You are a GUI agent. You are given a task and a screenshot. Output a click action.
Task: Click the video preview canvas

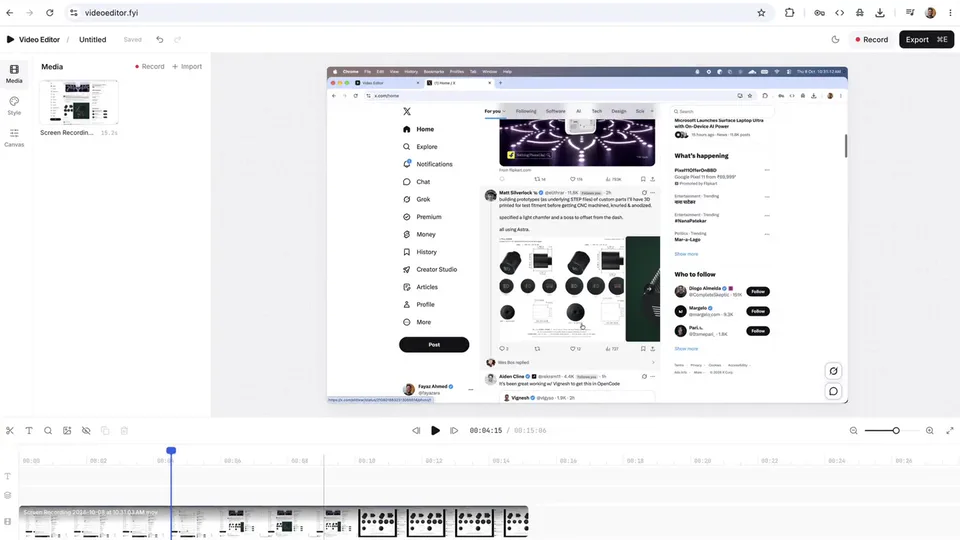587,235
